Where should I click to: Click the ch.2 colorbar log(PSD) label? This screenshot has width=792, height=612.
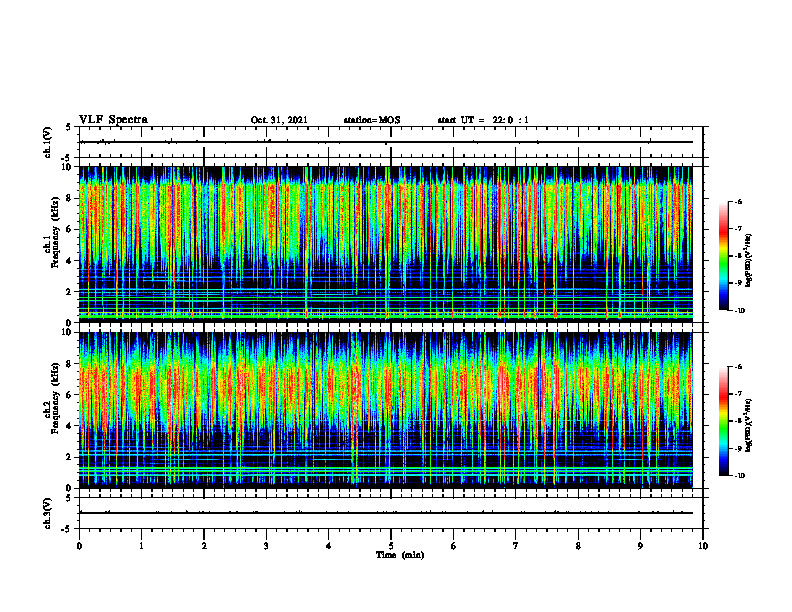[749, 425]
